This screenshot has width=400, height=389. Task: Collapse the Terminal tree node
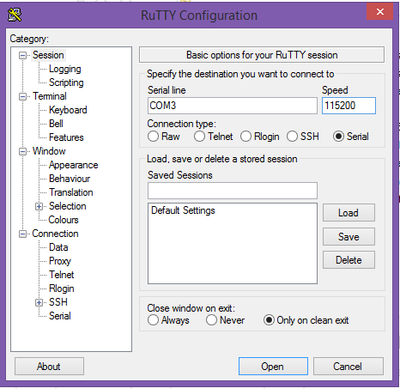(23, 97)
